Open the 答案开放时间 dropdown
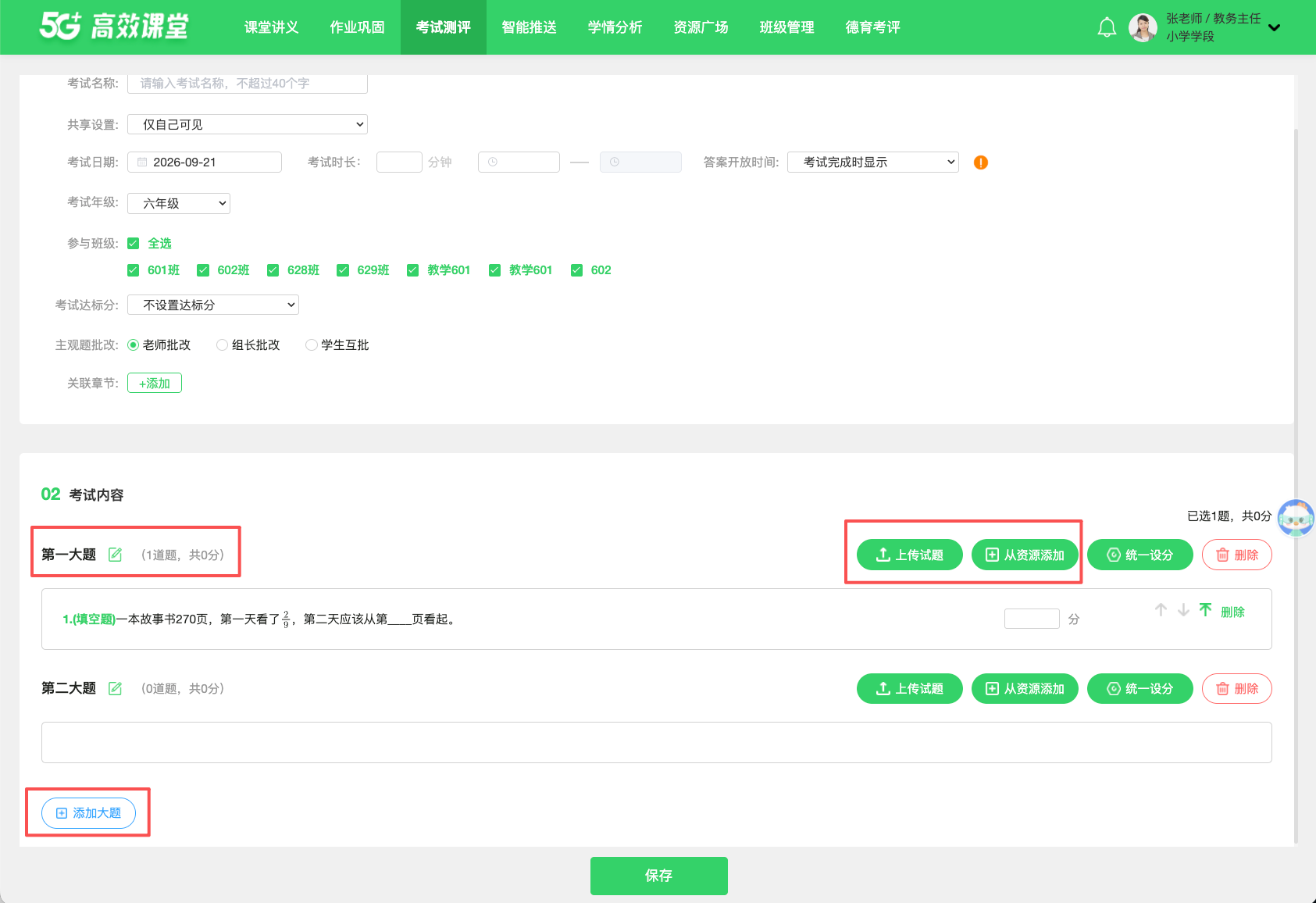This screenshot has height=903, width=1316. tap(873, 162)
